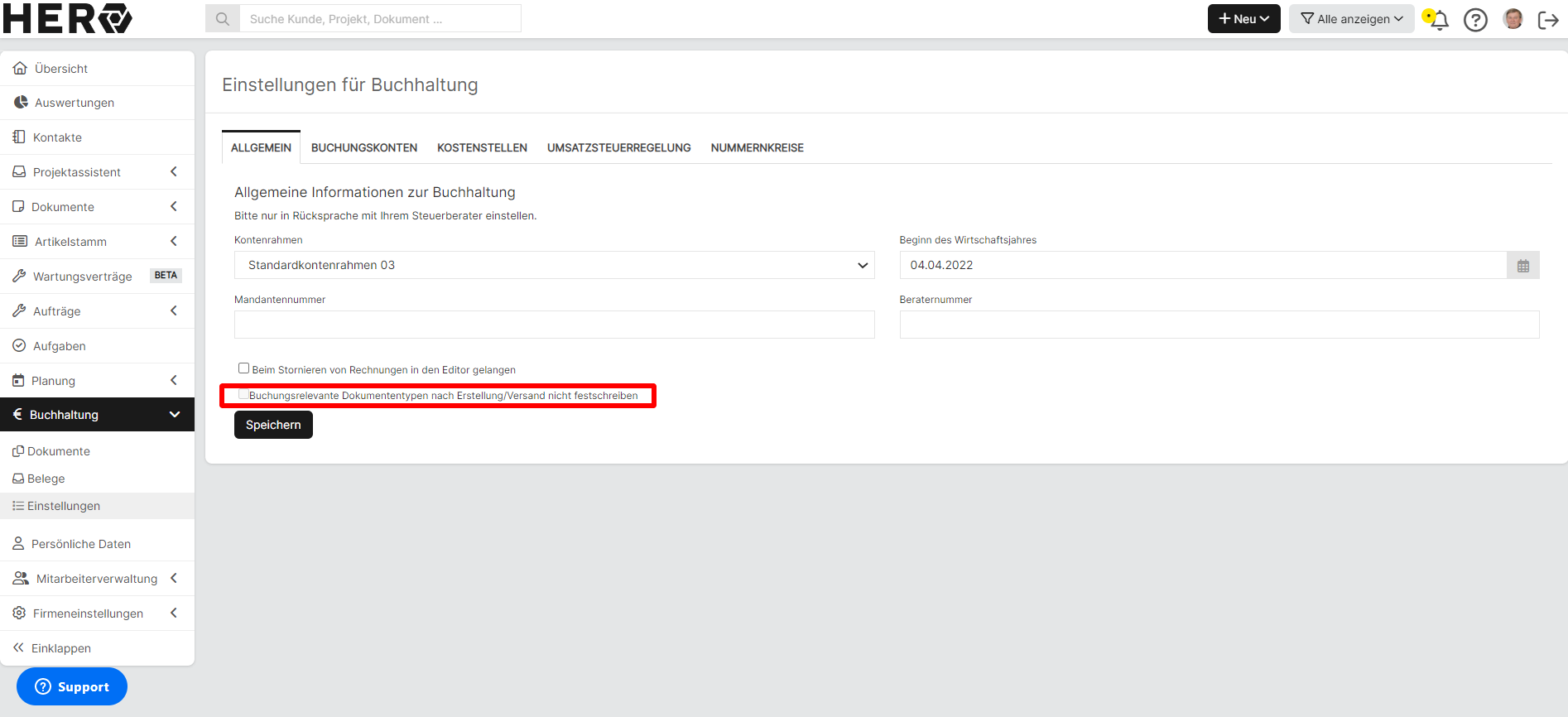Click the Dokumente note icon in main menu
The height and width of the screenshot is (717, 1568).
18,206
